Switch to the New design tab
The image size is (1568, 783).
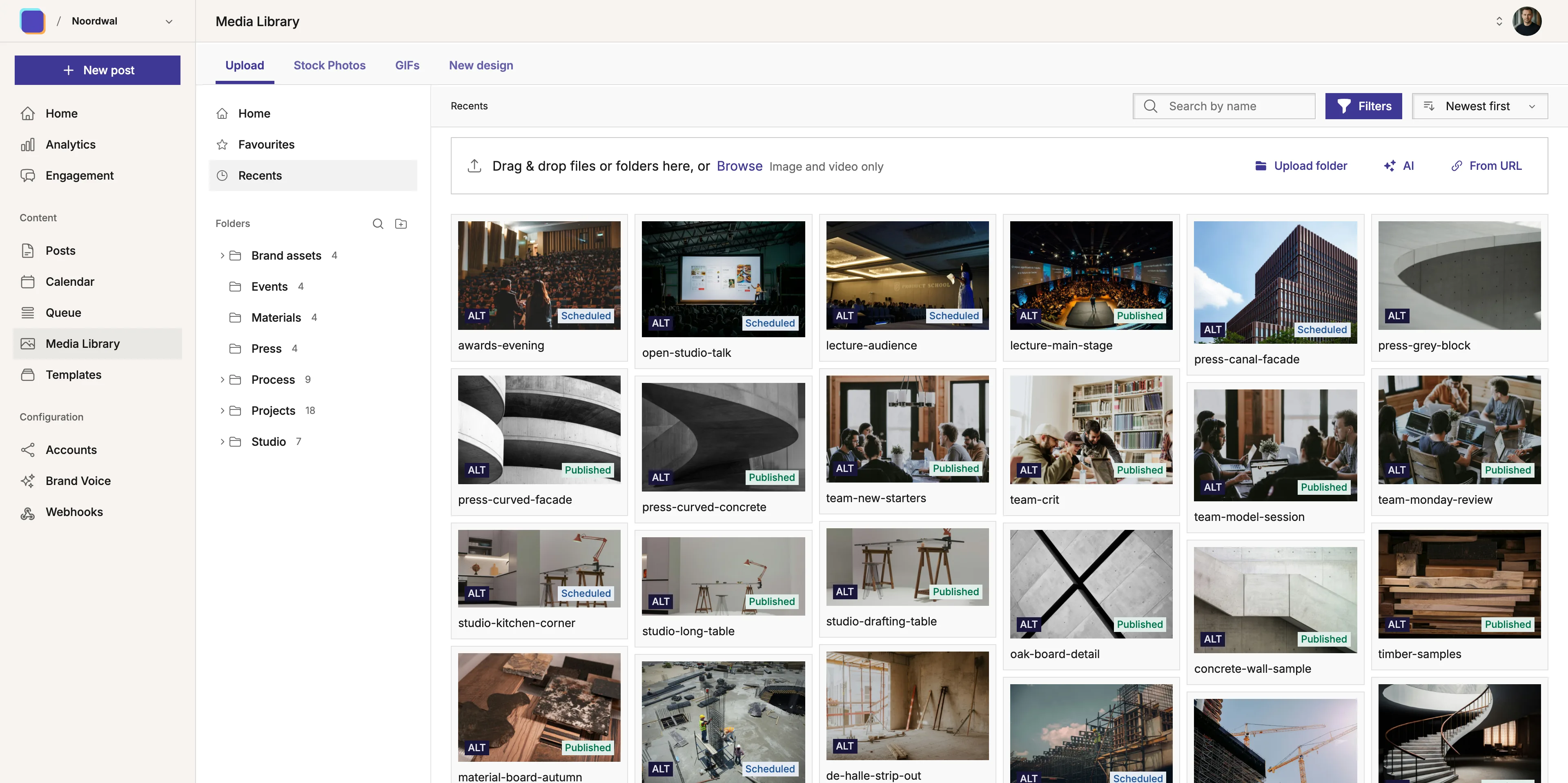pos(481,65)
